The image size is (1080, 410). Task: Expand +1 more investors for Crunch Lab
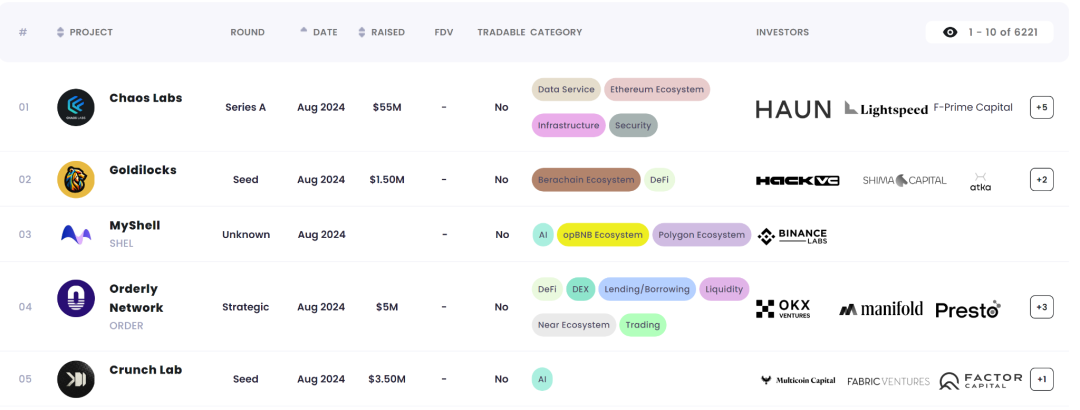click(1041, 379)
